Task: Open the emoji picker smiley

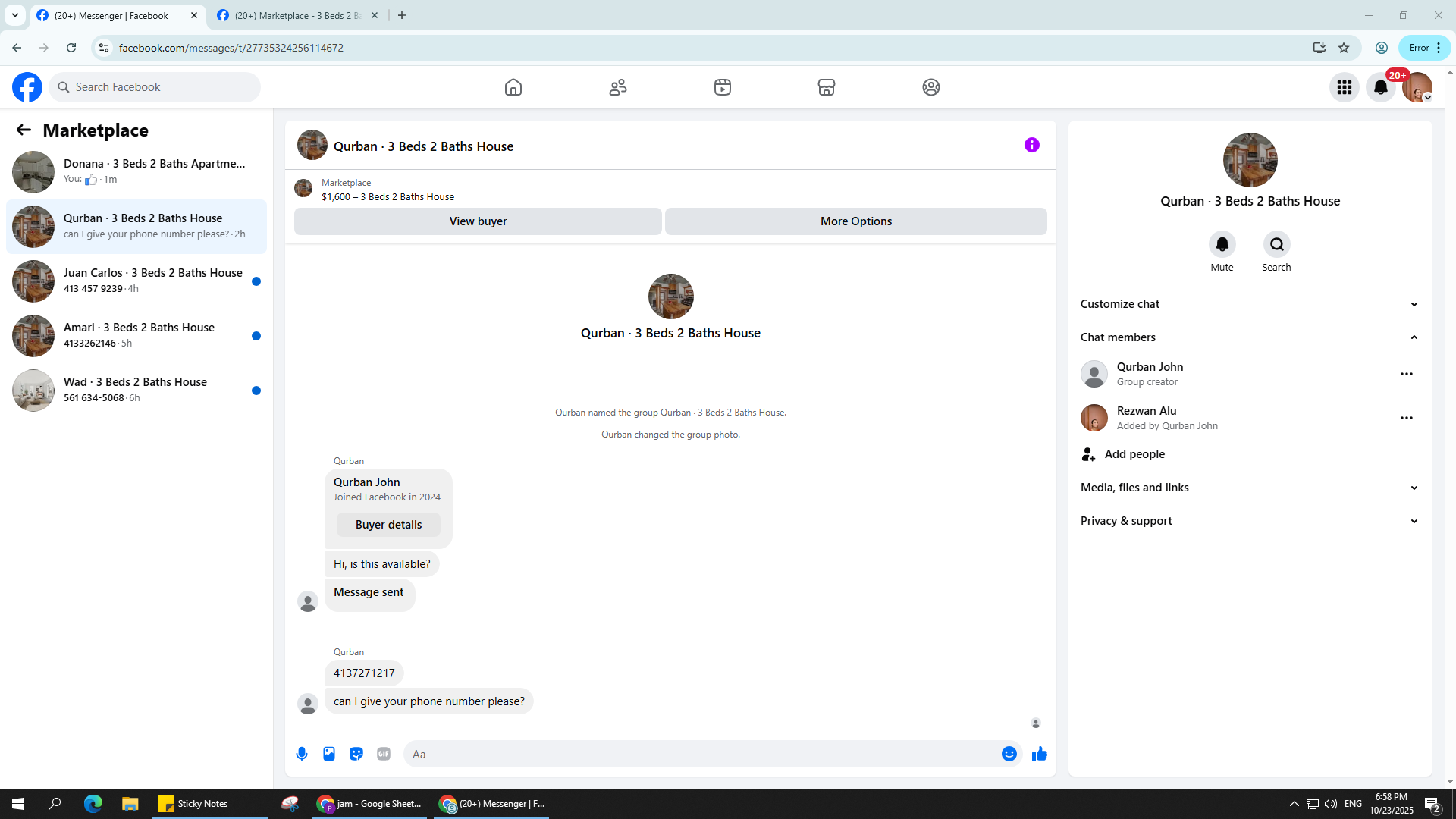Action: point(1009,754)
